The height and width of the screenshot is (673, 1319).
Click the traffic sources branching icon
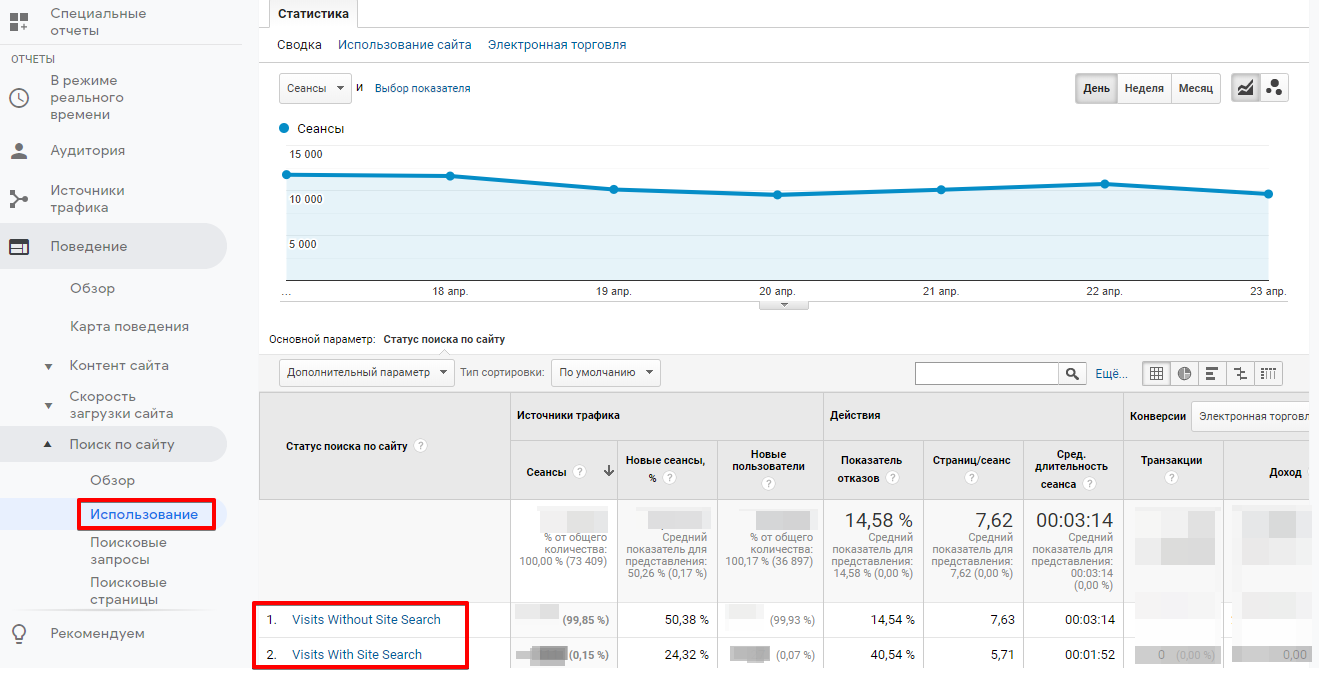click(19, 199)
